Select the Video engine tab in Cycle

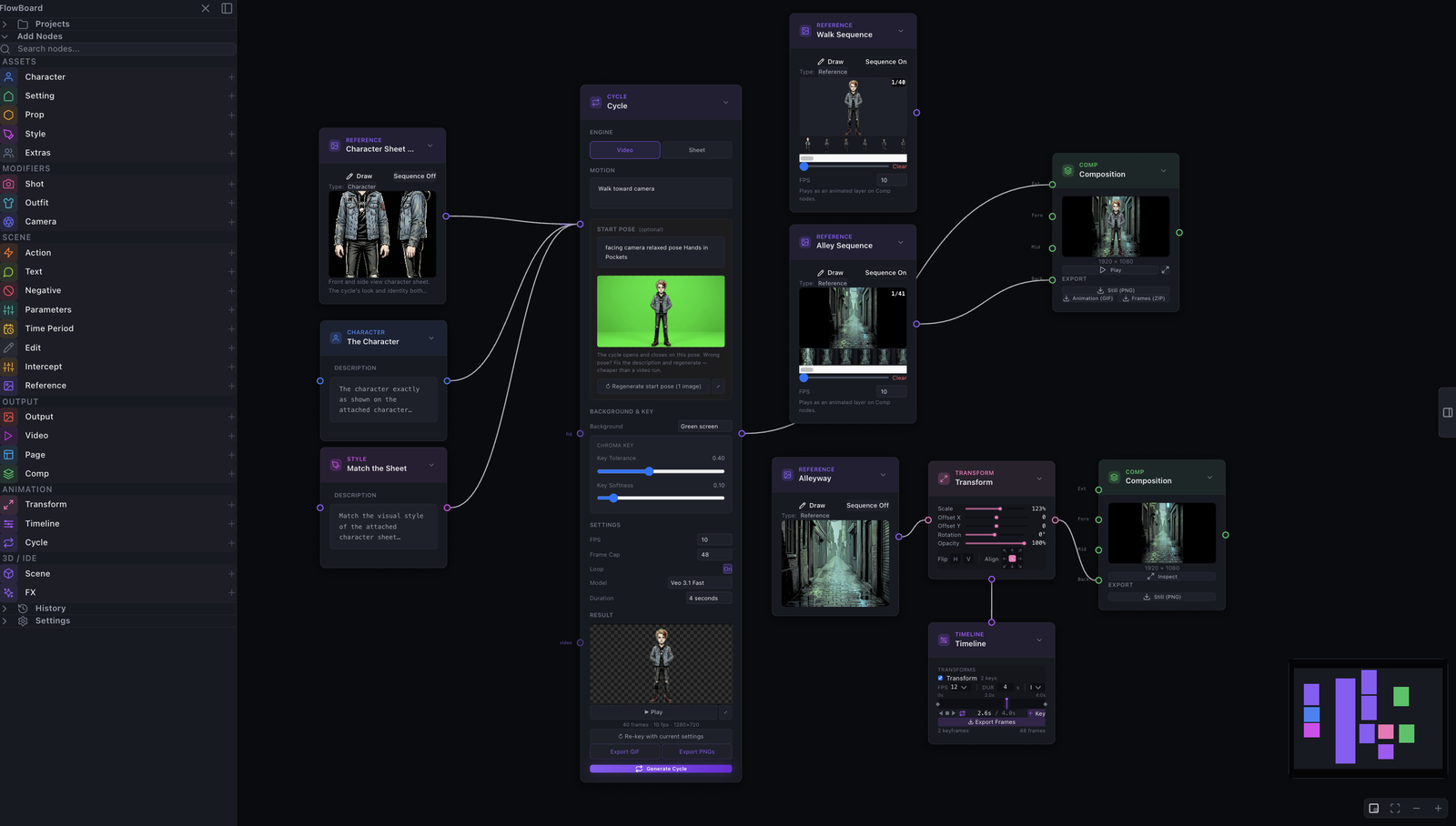[624, 150]
